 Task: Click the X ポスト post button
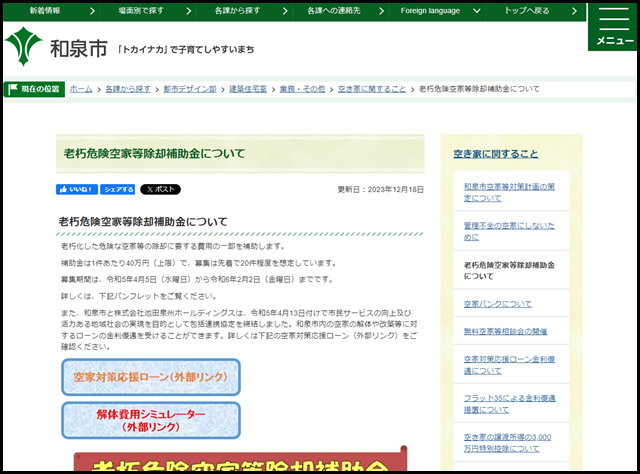tap(161, 189)
